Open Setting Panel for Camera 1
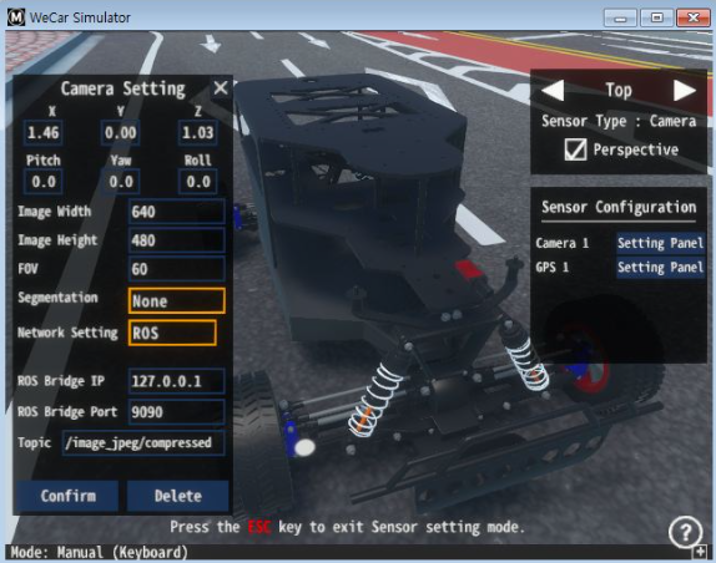The height and width of the screenshot is (563, 716). pyautogui.click(x=660, y=243)
